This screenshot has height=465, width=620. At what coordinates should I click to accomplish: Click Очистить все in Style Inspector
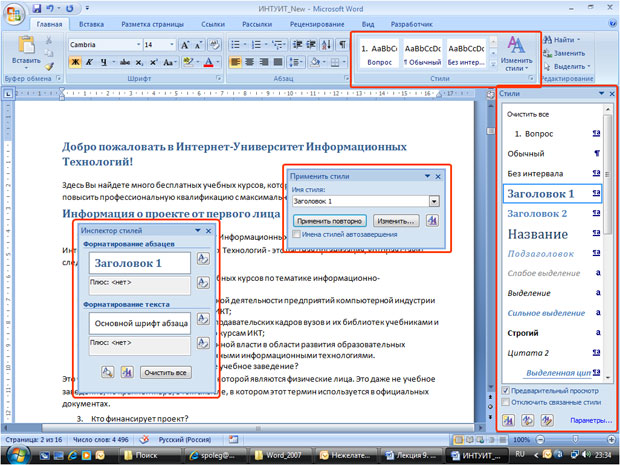click(165, 372)
